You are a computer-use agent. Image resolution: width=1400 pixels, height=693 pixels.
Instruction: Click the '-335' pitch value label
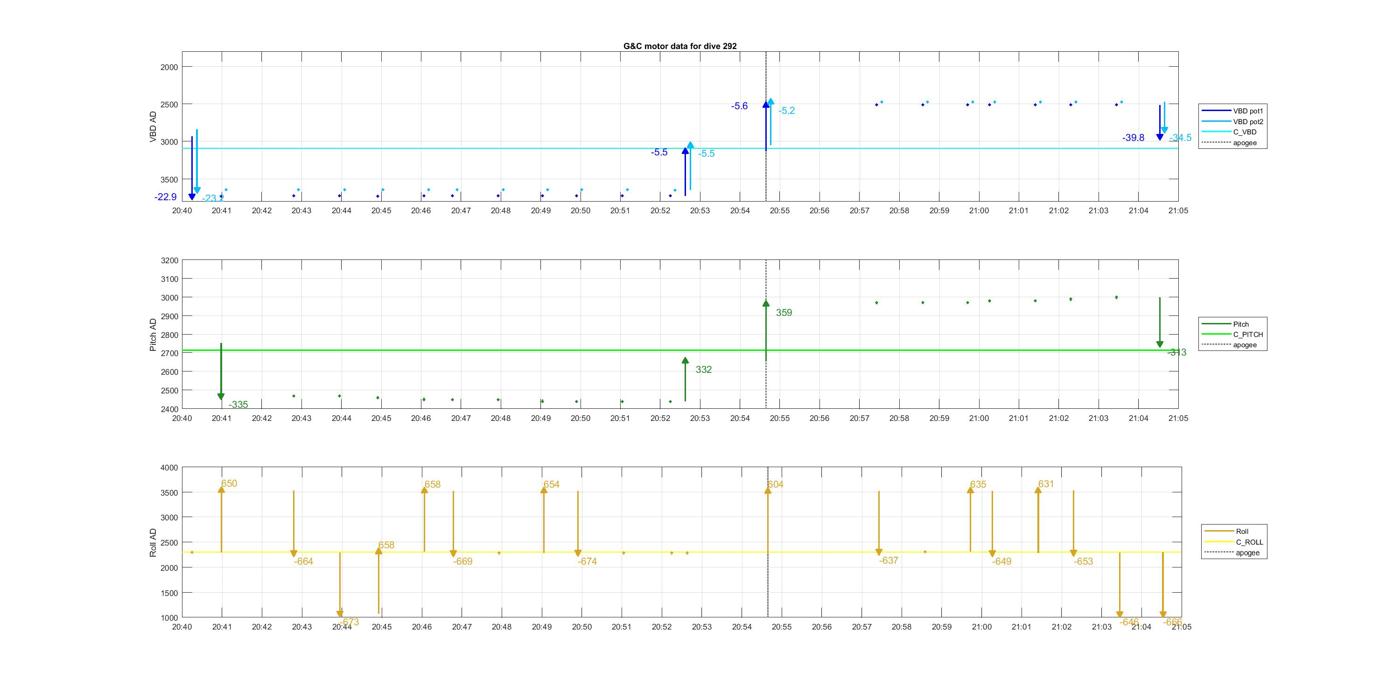(238, 405)
